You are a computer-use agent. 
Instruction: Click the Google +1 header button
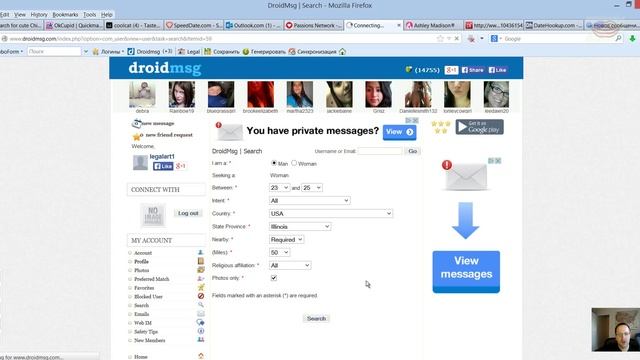tap(451, 70)
